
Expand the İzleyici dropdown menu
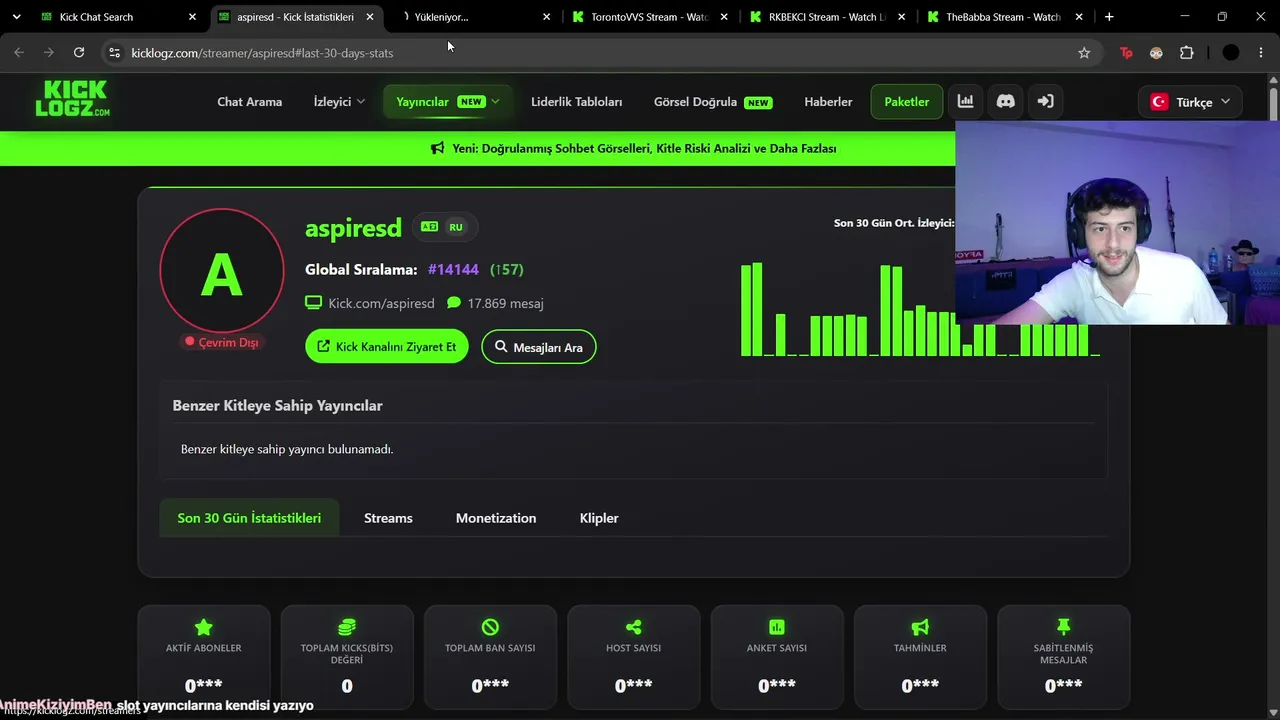(x=339, y=101)
